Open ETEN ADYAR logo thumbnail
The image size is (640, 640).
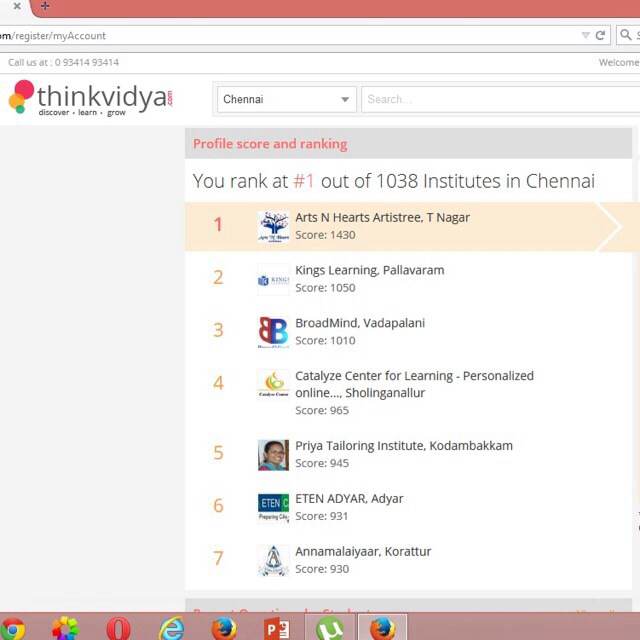[x=273, y=508]
